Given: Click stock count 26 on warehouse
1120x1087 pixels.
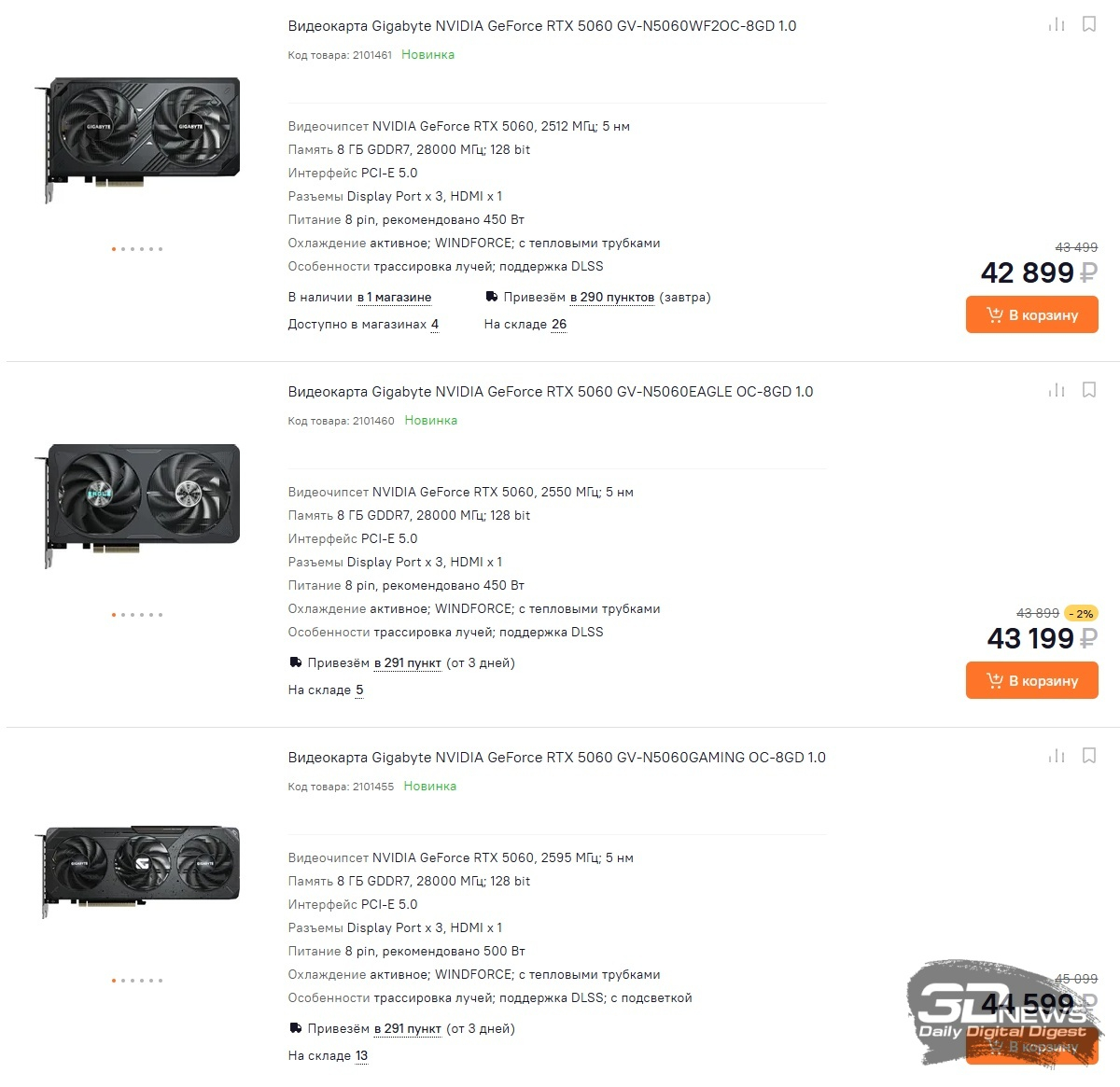Looking at the screenshot, I should pos(559,325).
